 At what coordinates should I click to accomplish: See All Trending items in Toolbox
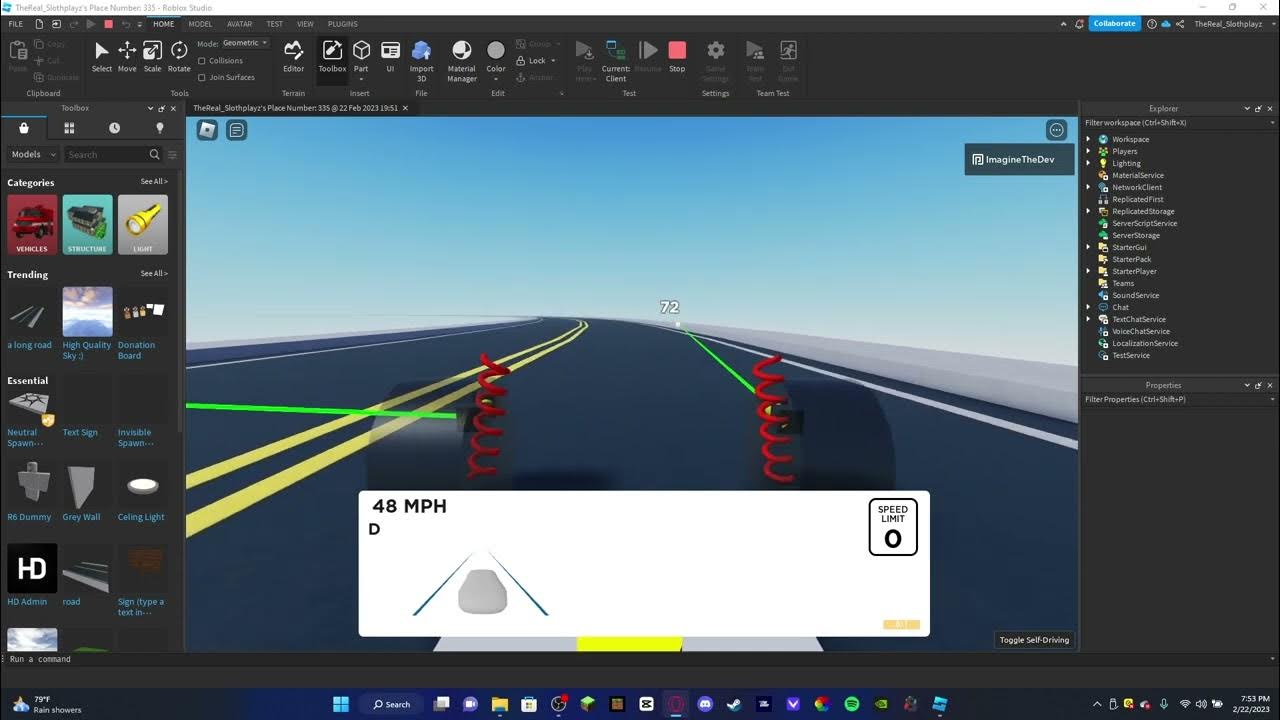point(154,273)
